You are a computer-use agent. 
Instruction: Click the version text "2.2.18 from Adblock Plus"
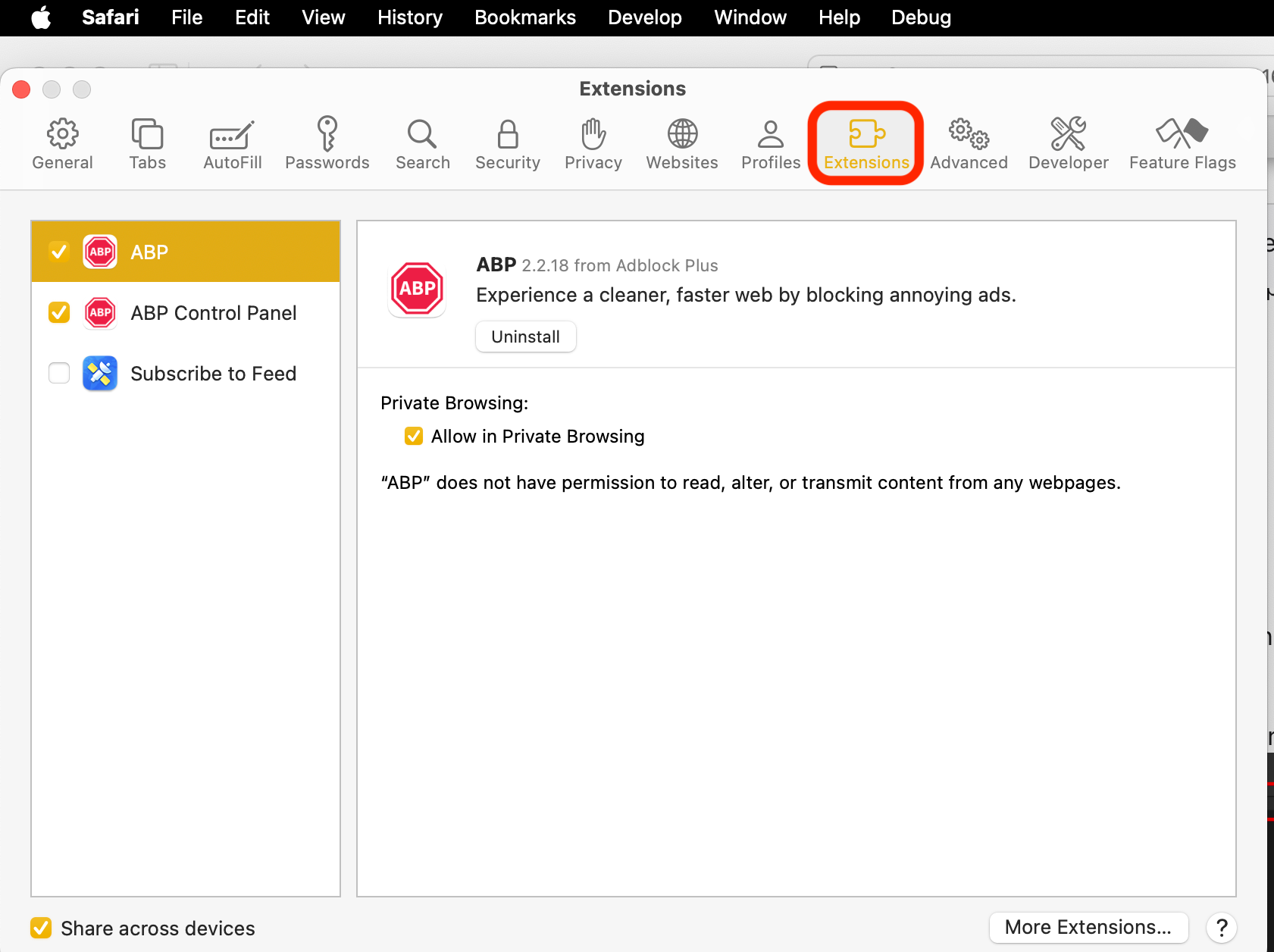point(620,265)
